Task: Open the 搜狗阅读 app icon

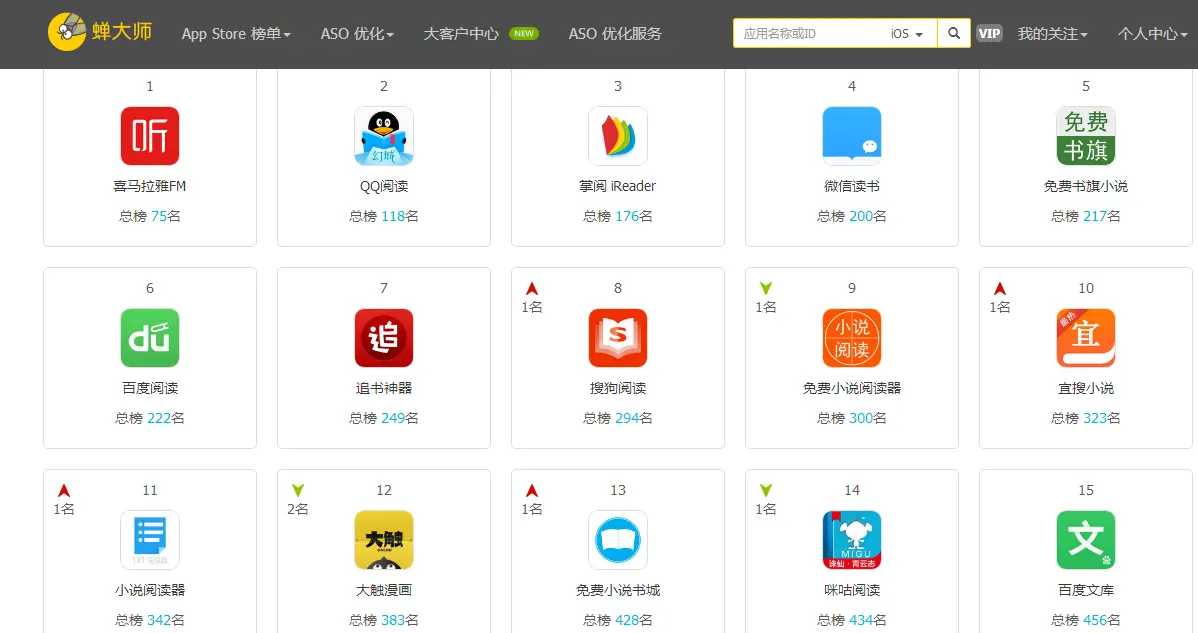Action: coord(617,338)
